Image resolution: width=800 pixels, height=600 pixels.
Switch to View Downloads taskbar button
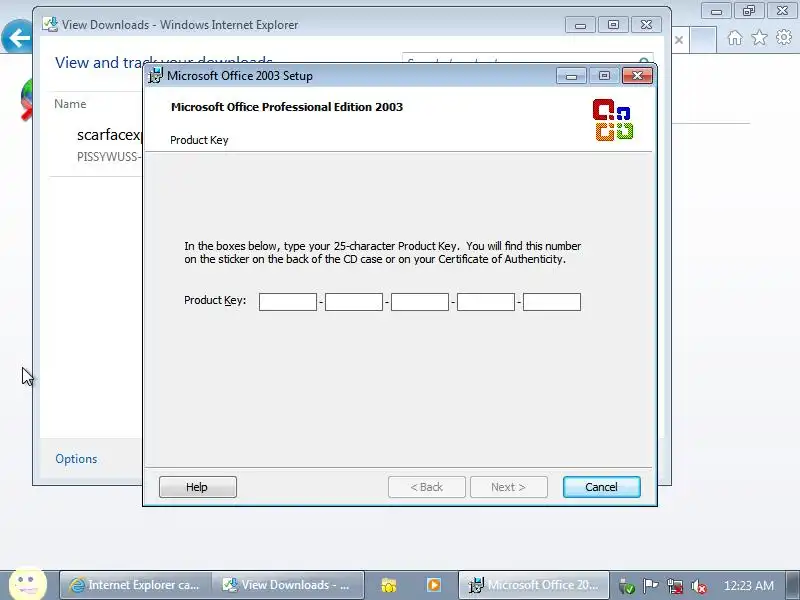tap(288, 585)
